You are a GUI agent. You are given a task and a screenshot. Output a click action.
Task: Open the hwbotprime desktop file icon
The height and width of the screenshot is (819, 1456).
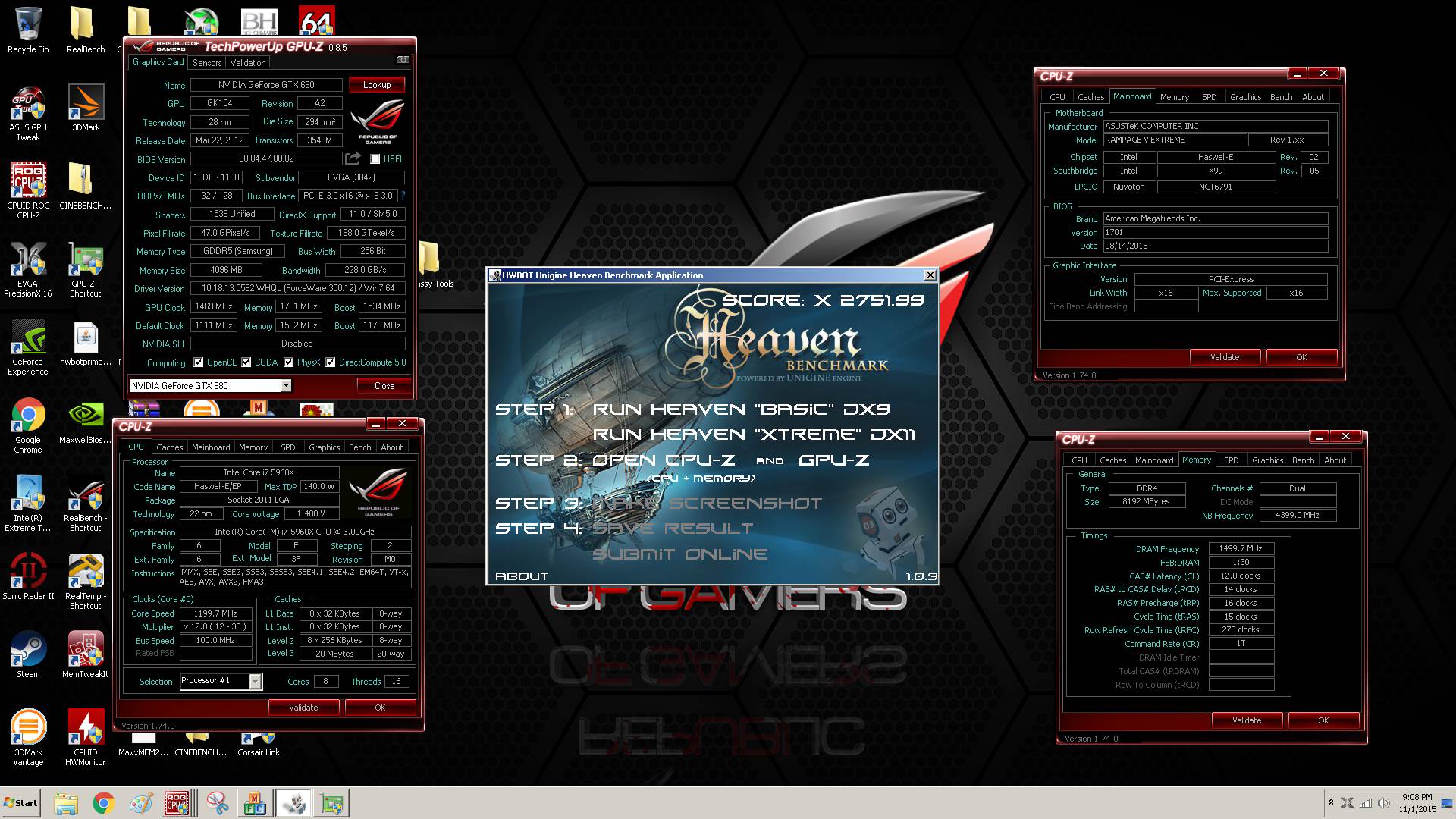coord(86,343)
